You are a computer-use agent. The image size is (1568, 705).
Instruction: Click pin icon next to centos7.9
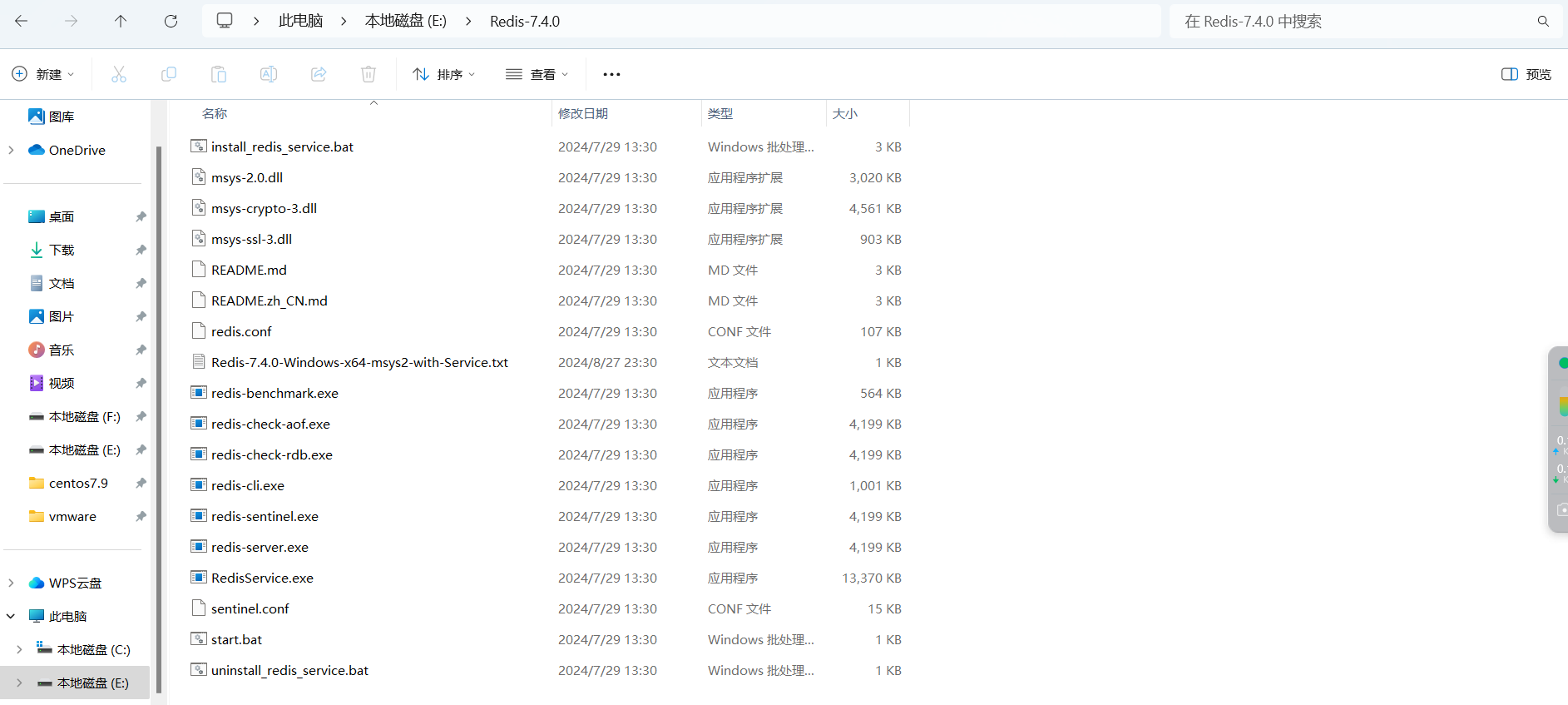(x=141, y=483)
